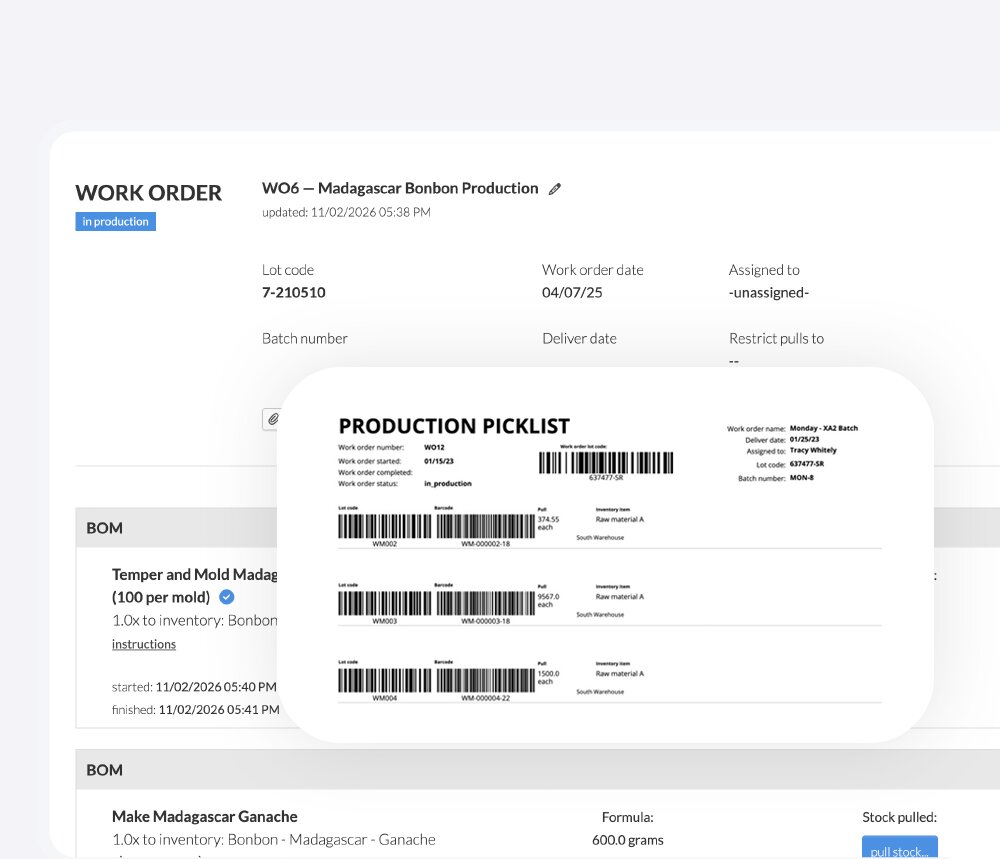
Task: Click the WM004 lot code barcode
Action: (384, 681)
